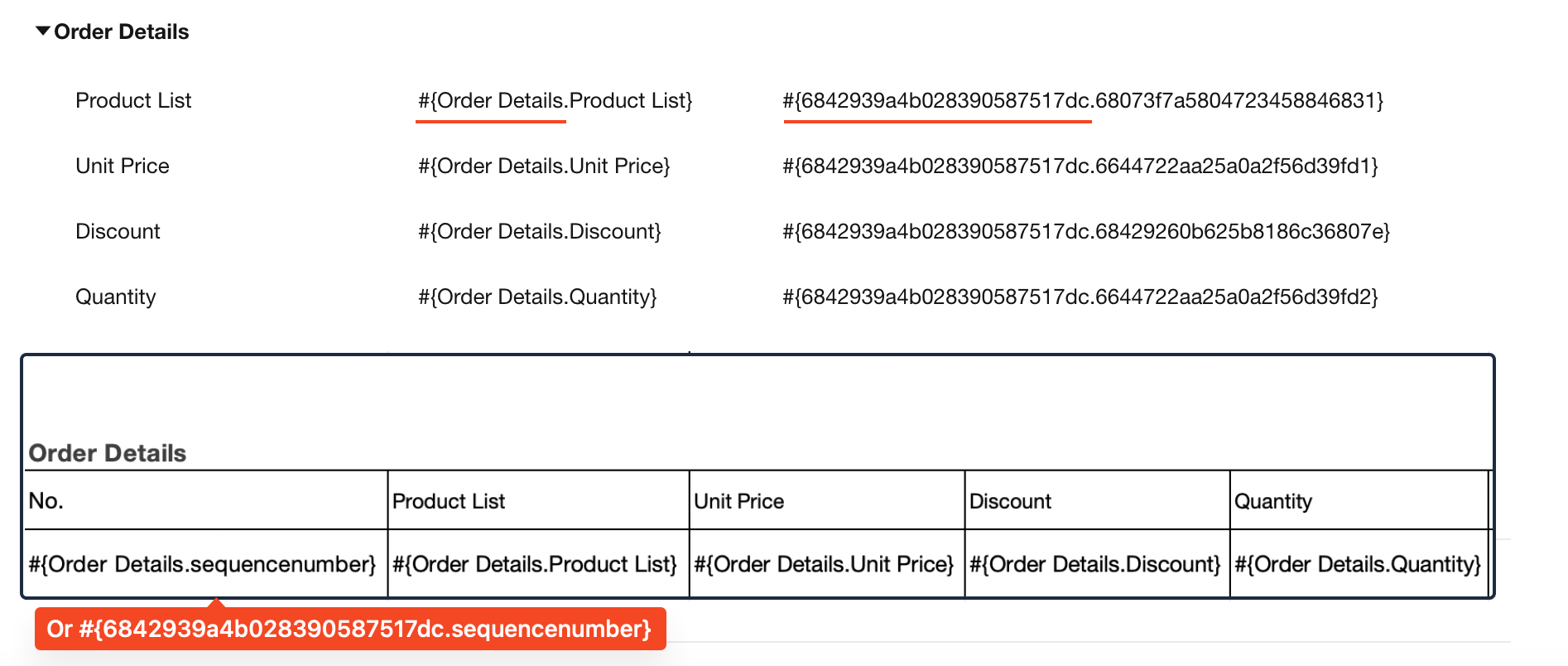1568x666 pixels.
Task: Select the Discount field ID code
Action: coord(1085,232)
